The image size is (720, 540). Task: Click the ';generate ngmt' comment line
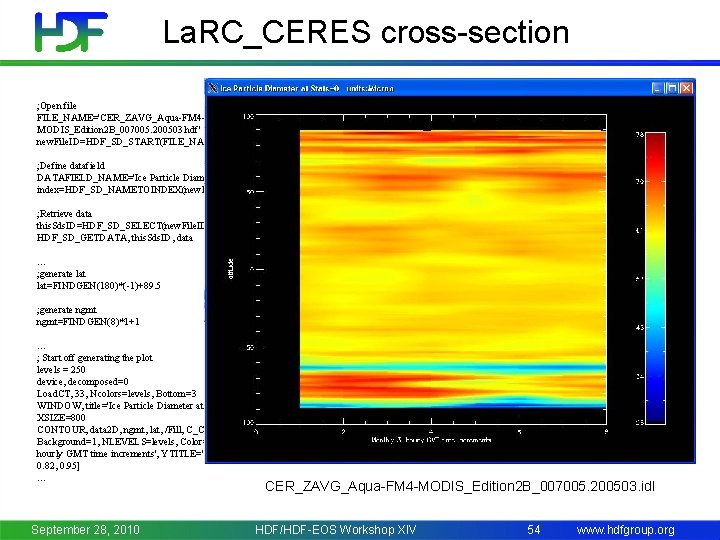(67, 309)
